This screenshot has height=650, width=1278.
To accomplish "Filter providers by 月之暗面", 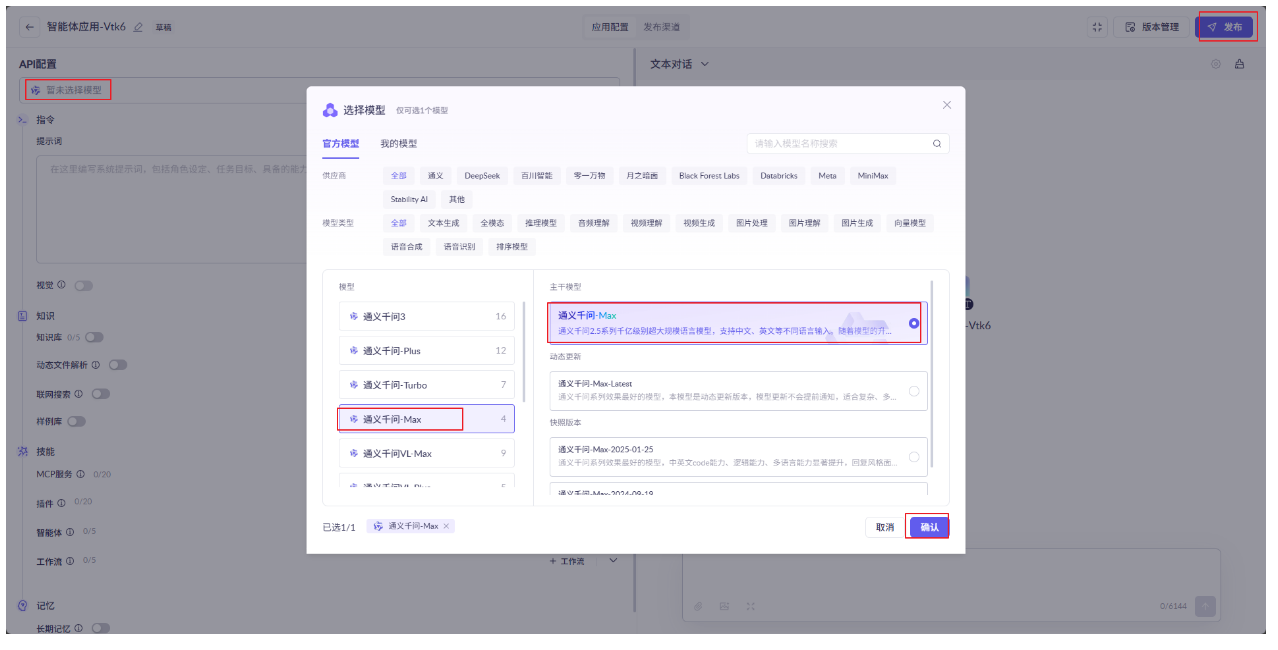I will [642, 175].
